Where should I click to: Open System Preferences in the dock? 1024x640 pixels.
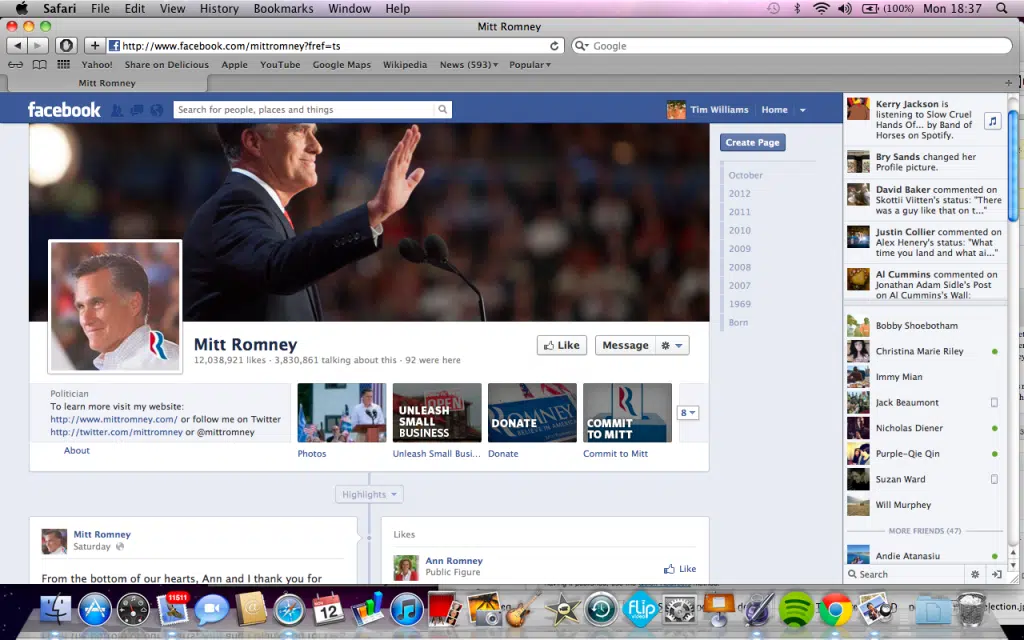[679, 611]
